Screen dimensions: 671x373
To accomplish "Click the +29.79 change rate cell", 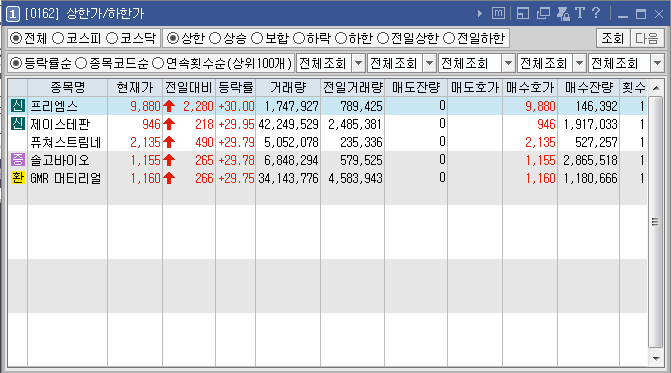I will point(236,142).
